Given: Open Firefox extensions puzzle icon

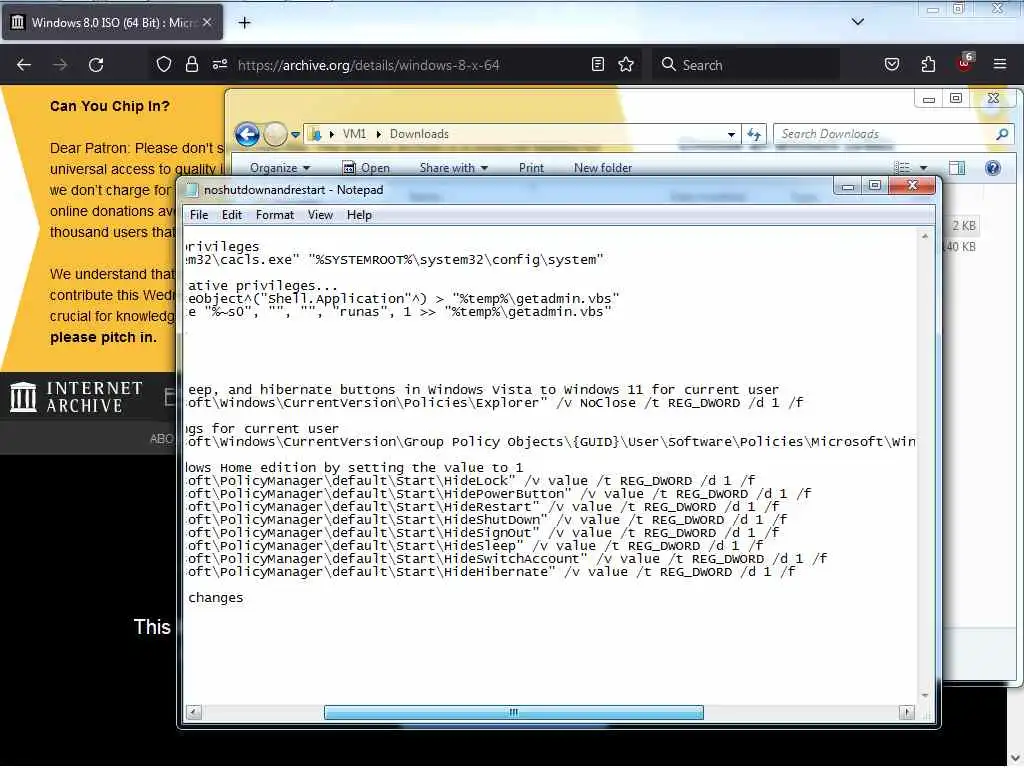Looking at the screenshot, I should point(928,64).
